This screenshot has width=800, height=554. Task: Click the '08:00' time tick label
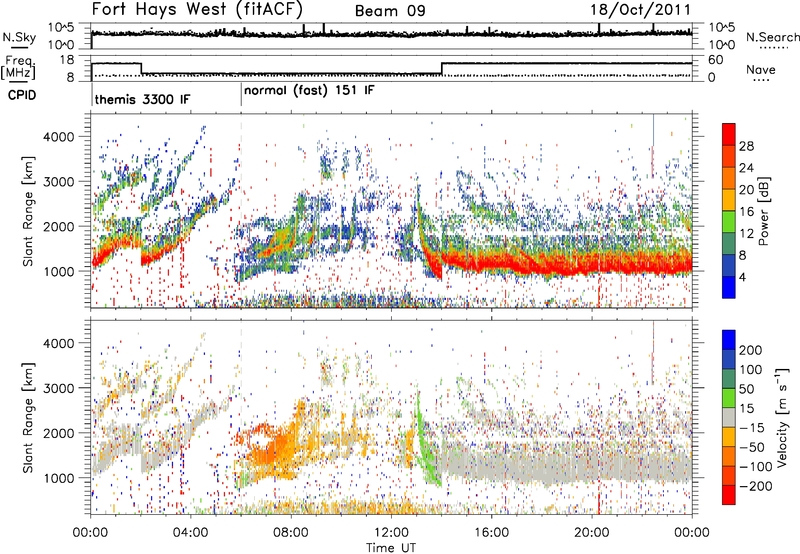(291, 533)
